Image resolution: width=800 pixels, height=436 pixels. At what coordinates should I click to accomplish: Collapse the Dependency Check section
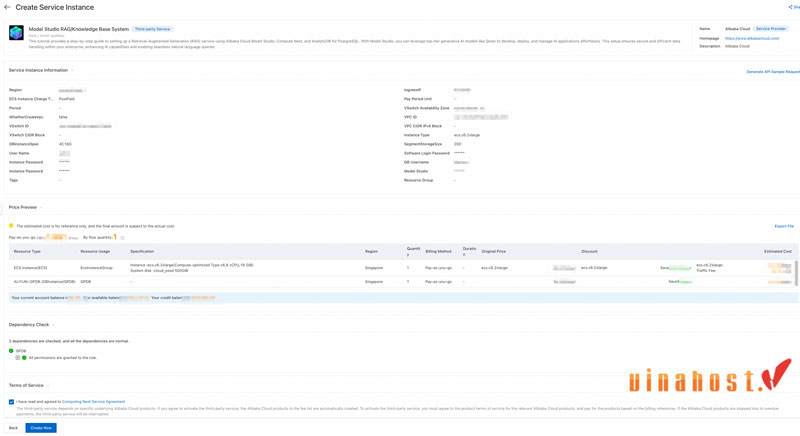click(53, 325)
